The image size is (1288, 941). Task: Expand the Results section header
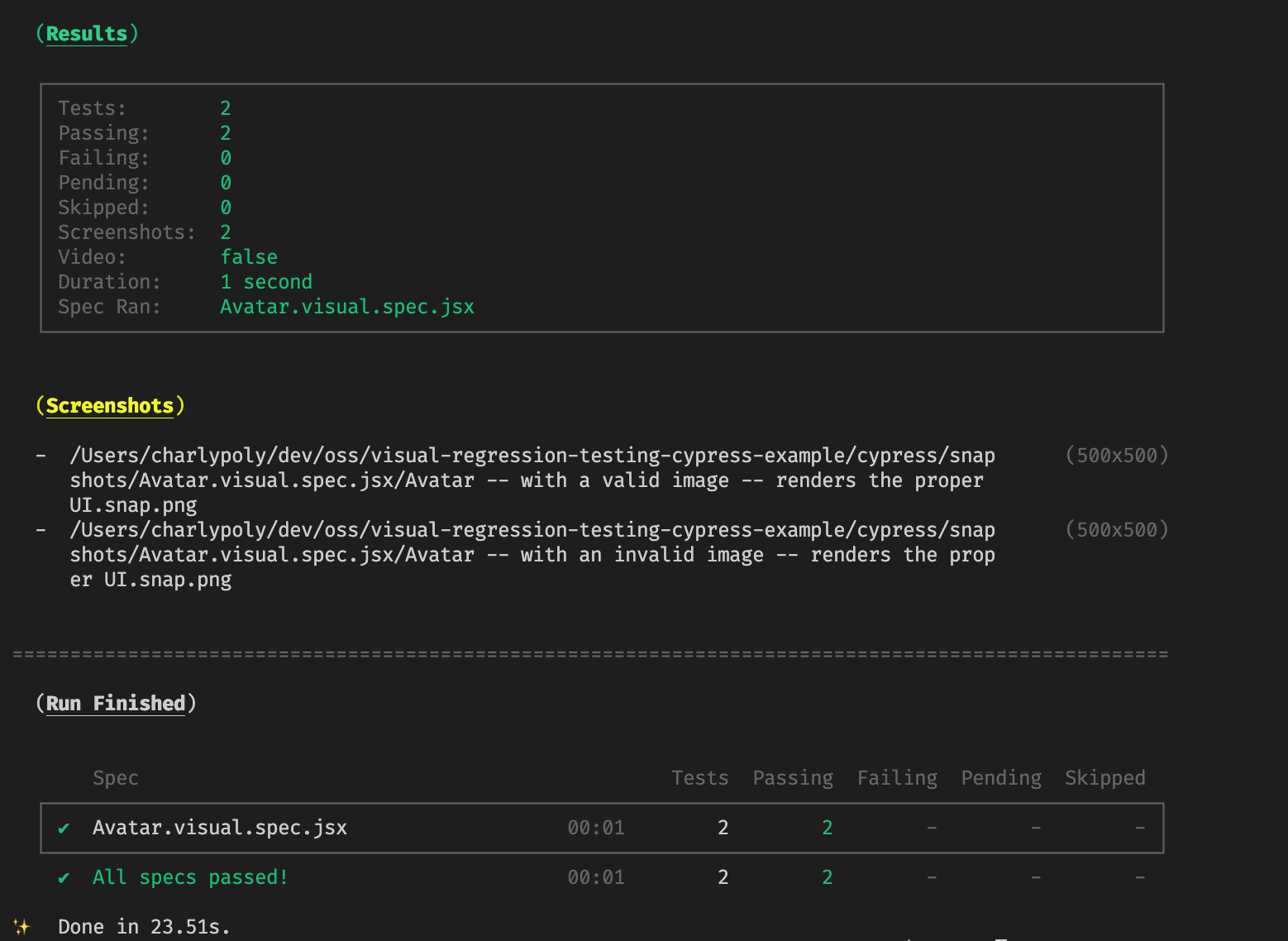tap(87, 33)
